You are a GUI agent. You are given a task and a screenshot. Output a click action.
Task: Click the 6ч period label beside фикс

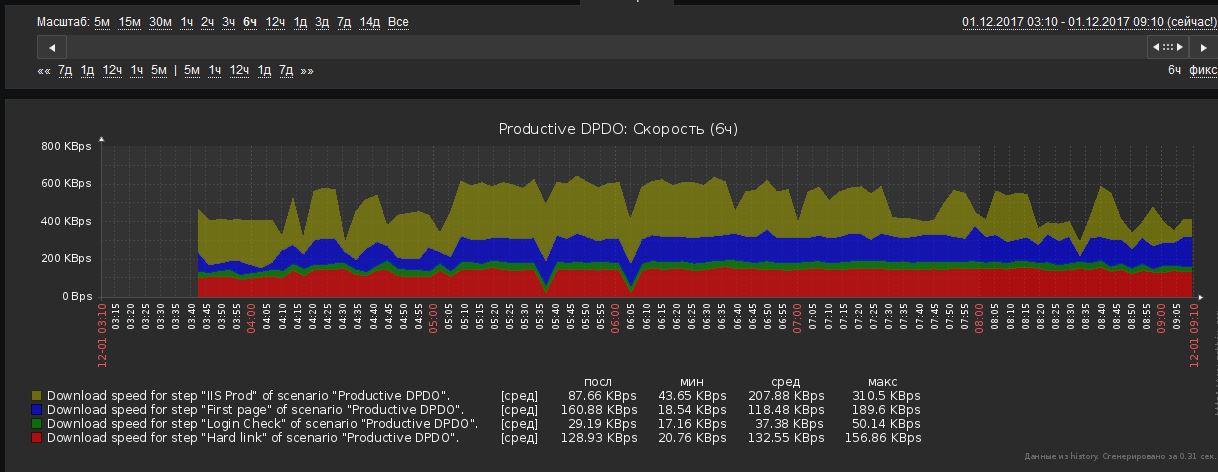1175,70
